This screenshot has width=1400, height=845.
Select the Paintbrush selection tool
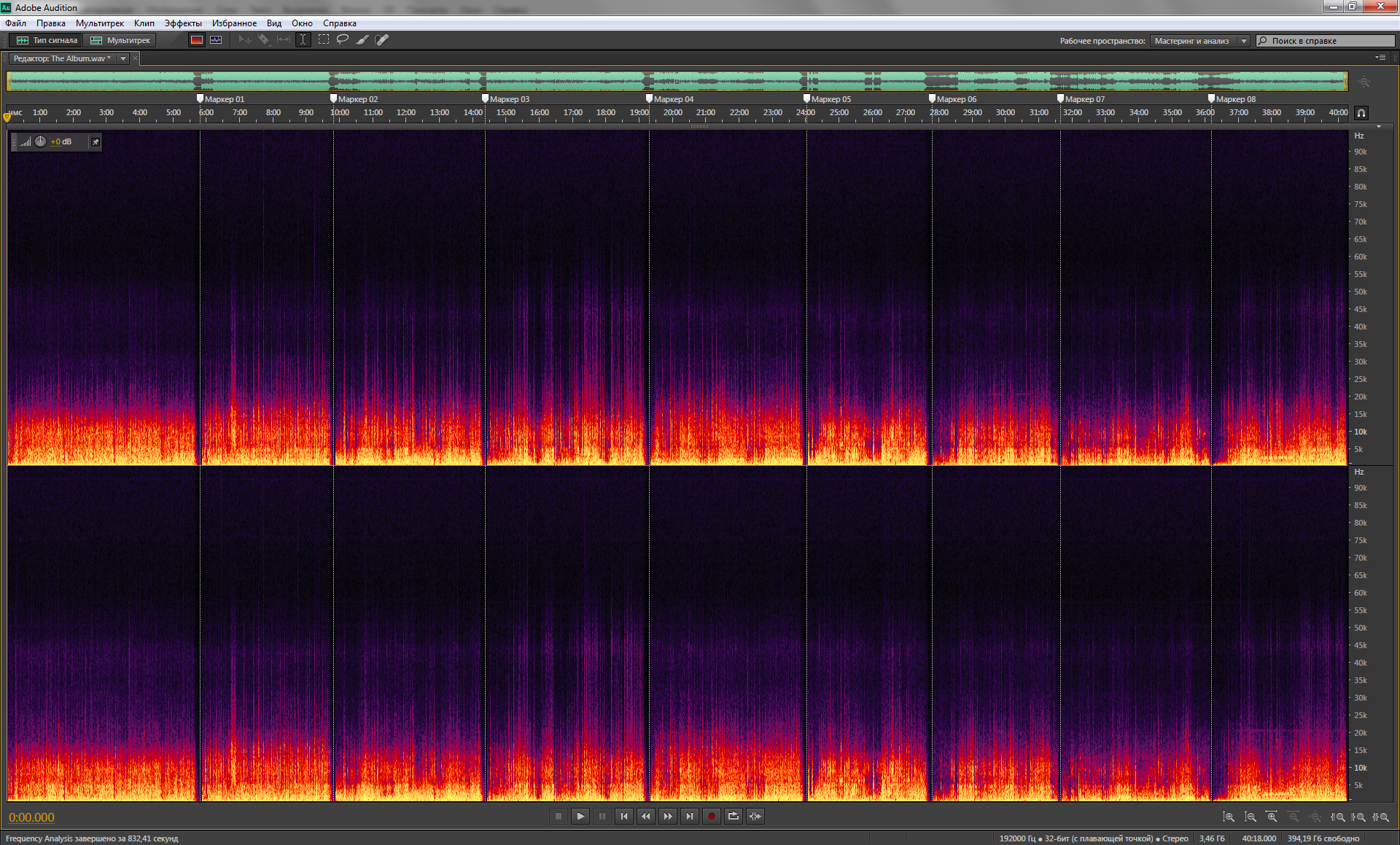(x=362, y=40)
